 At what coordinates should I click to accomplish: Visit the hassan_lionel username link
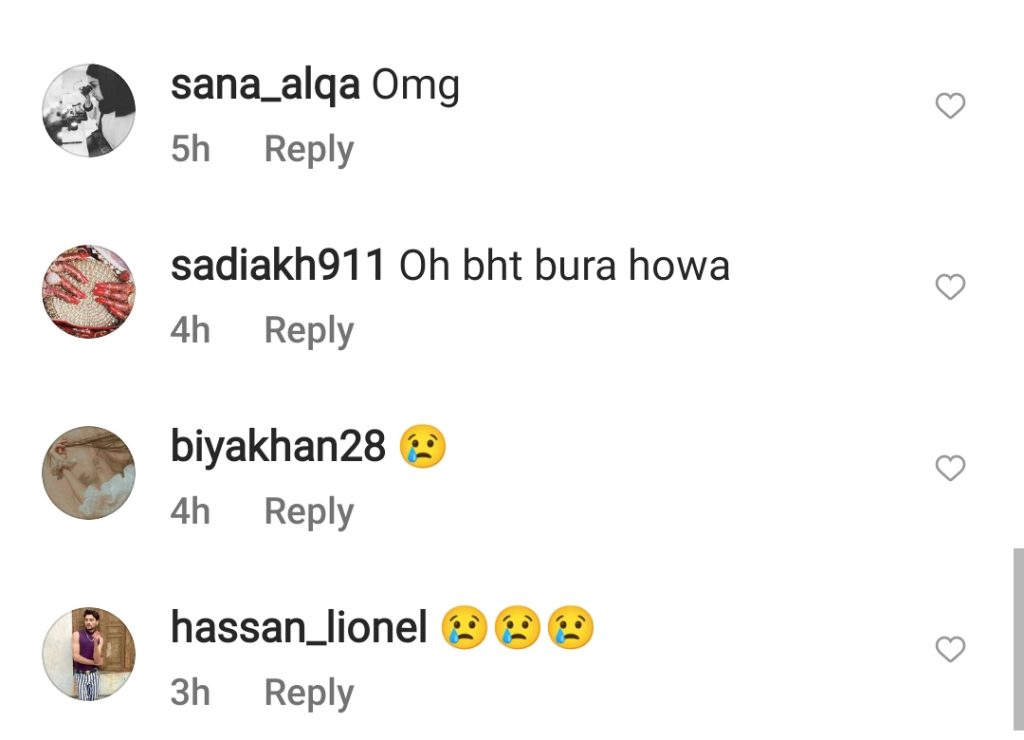299,627
